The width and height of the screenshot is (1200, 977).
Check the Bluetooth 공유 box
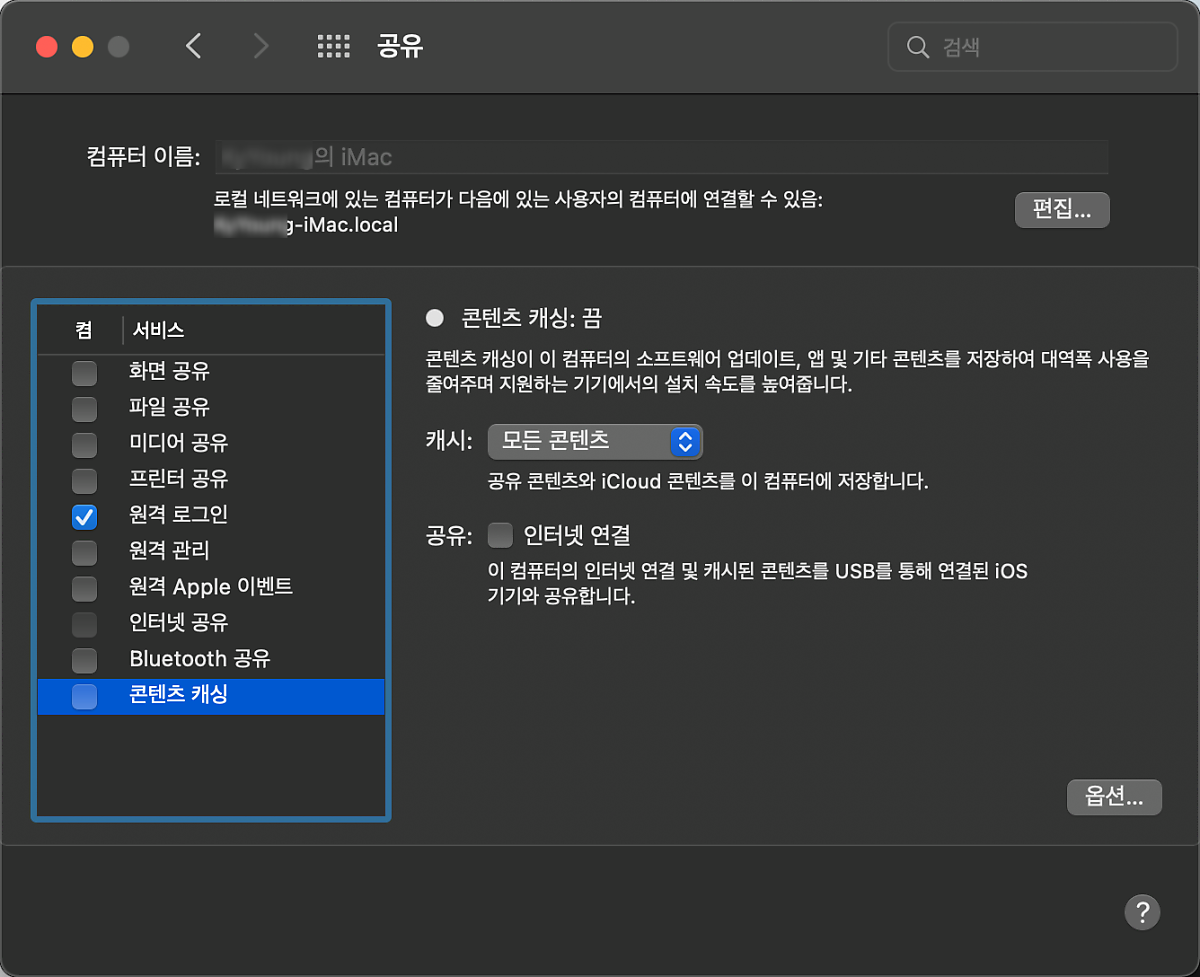coord(85,660)
